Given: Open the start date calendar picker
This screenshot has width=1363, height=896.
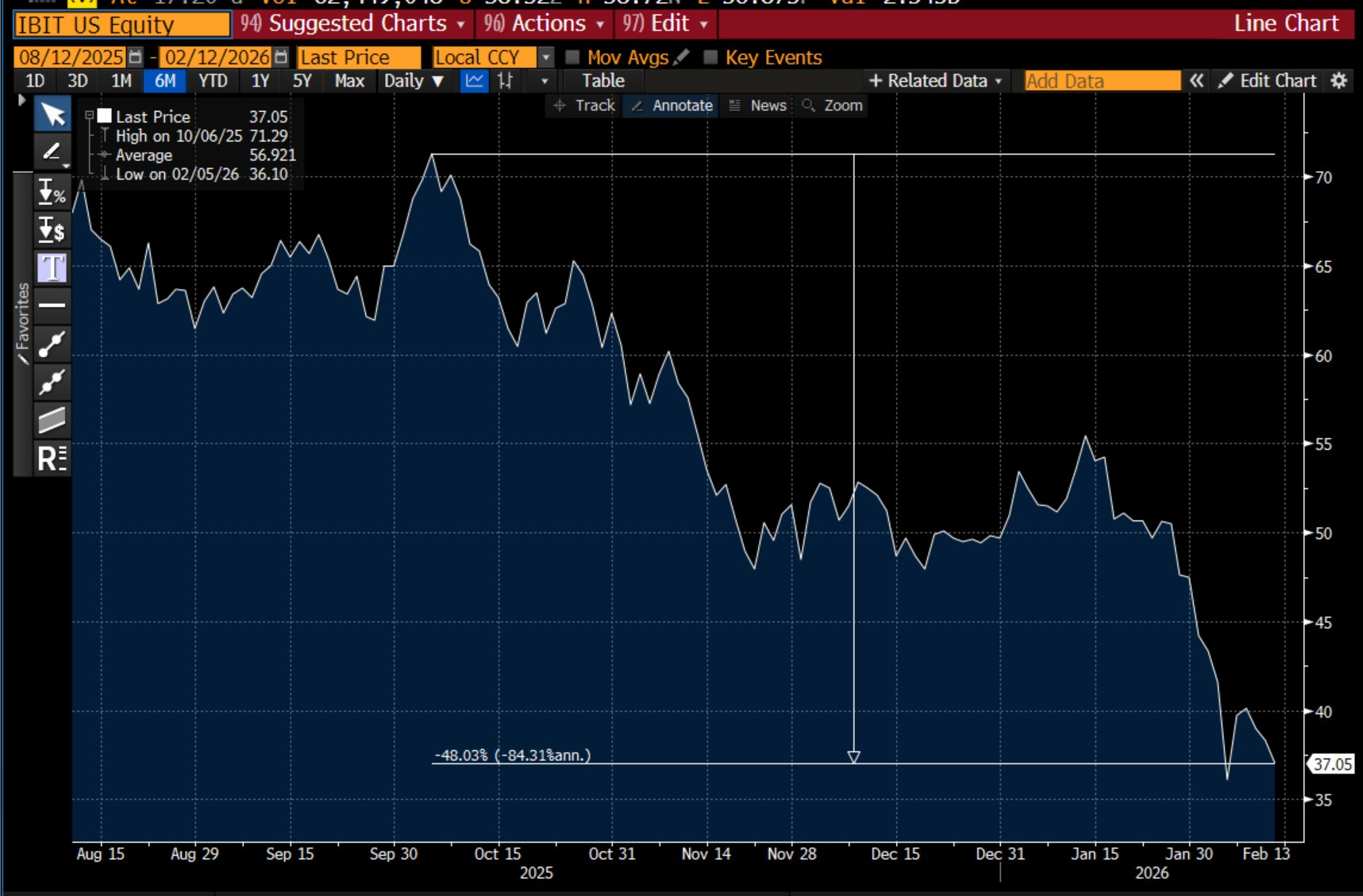Looking at the screenshot, I should pos(136,57).
